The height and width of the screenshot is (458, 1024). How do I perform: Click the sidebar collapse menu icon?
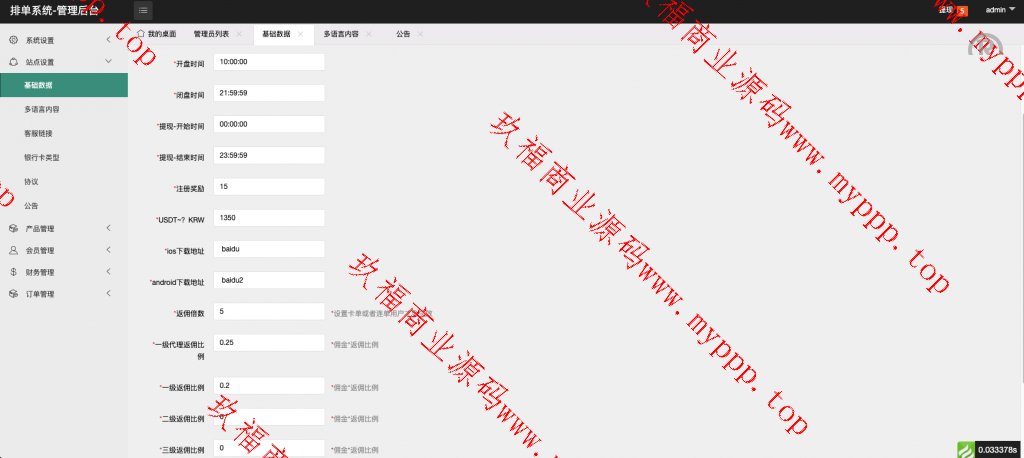point(145,10)
